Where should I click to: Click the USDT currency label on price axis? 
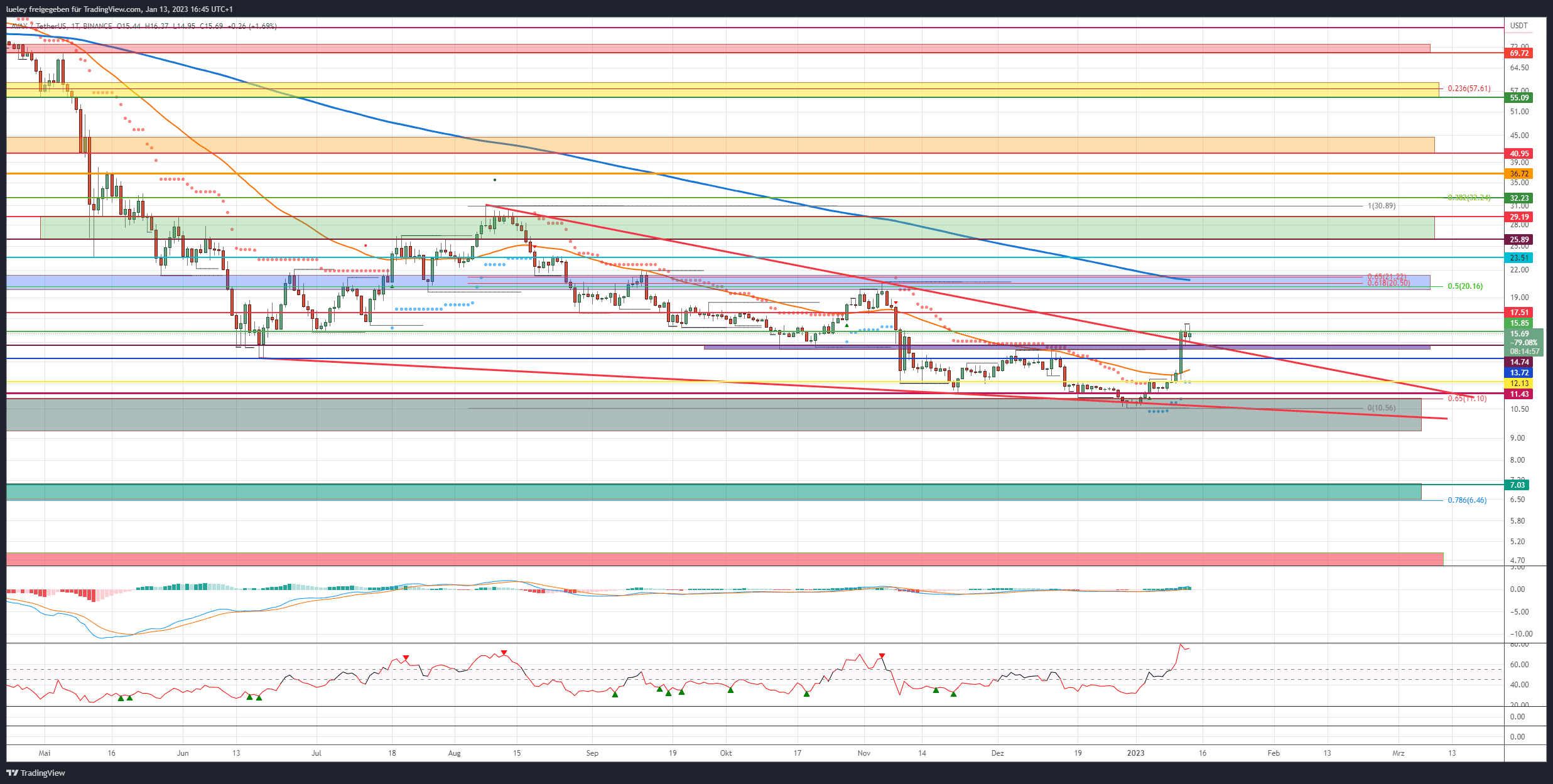tap(1518, 26)
